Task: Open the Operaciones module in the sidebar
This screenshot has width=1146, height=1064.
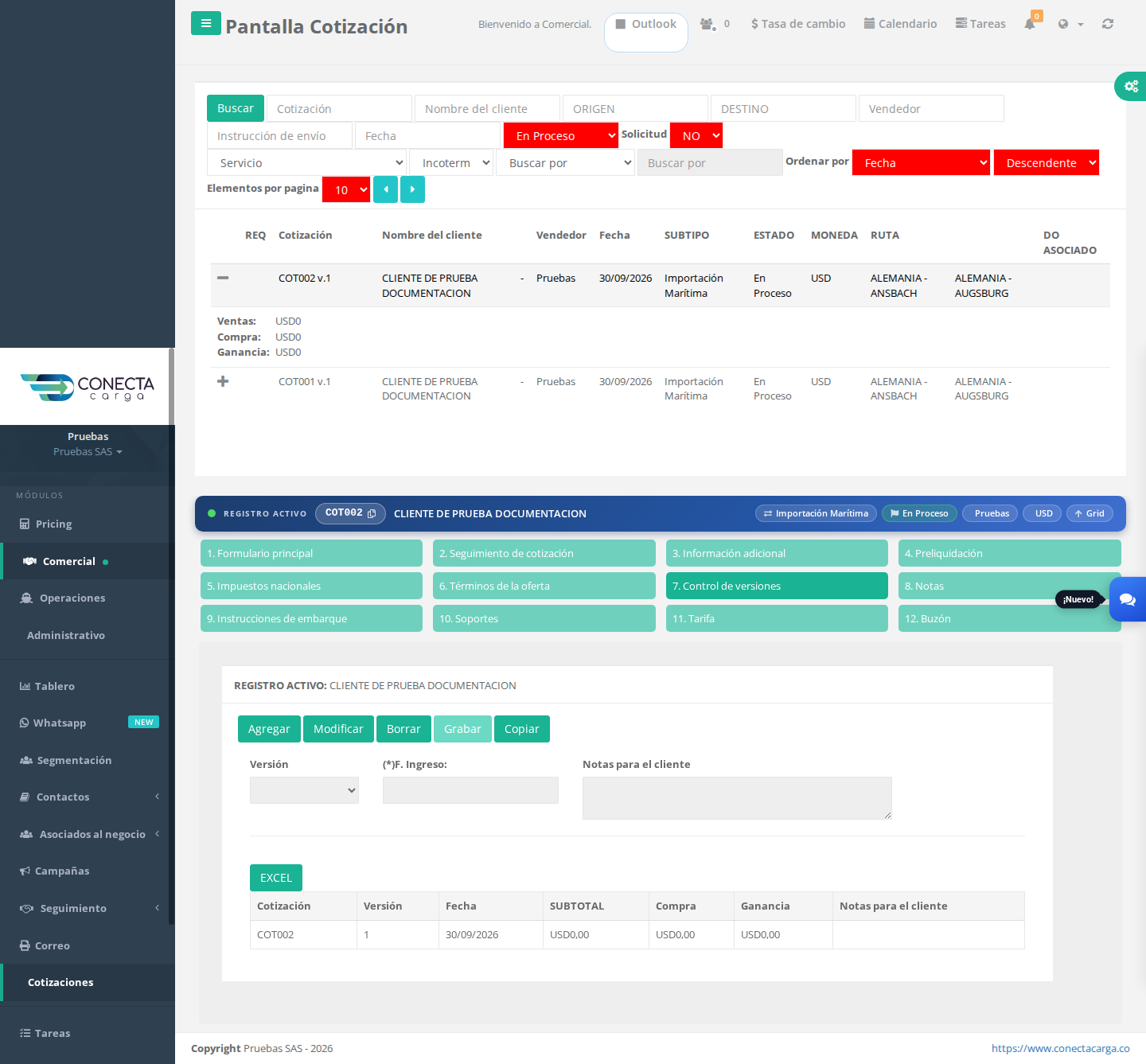Action: pyautogui.click(x=72, y=598)
